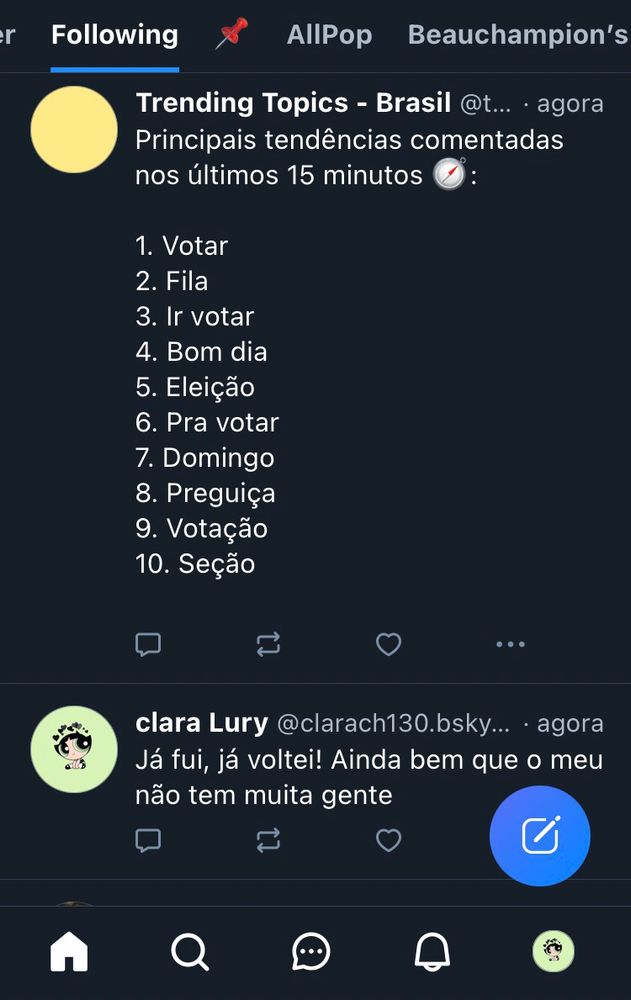Repost clara Lury's post
Viewport: 631px width, 1000px height.
coord(268,841)
